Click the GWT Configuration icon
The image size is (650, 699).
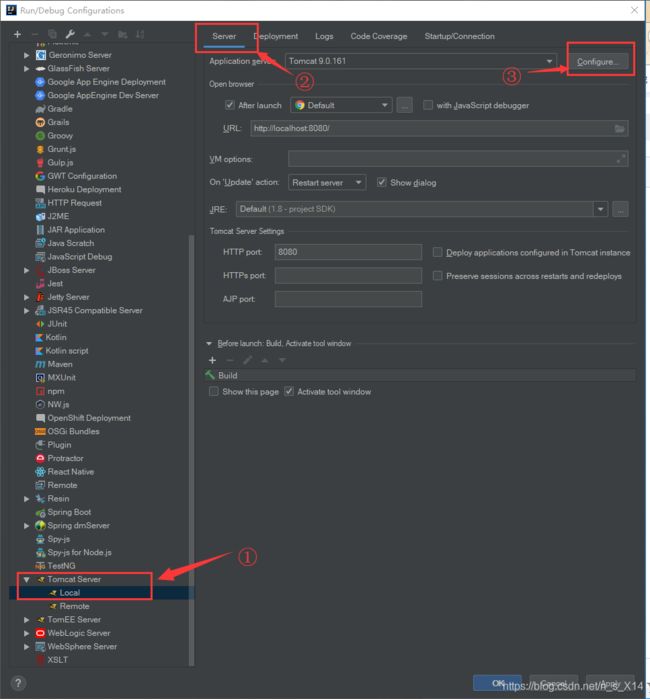tap(40, 176)
